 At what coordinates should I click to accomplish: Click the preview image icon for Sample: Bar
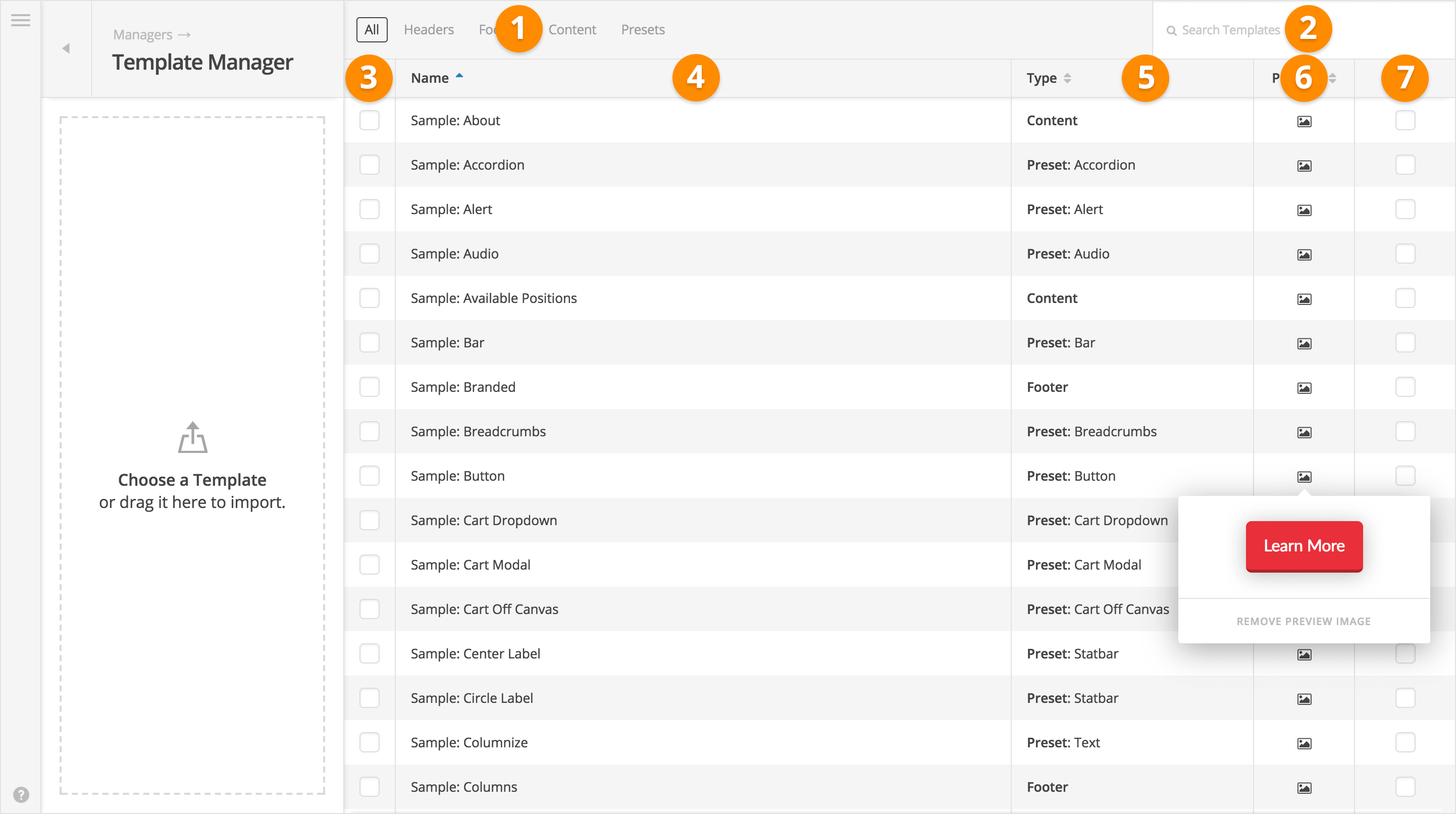point(1304,342)
